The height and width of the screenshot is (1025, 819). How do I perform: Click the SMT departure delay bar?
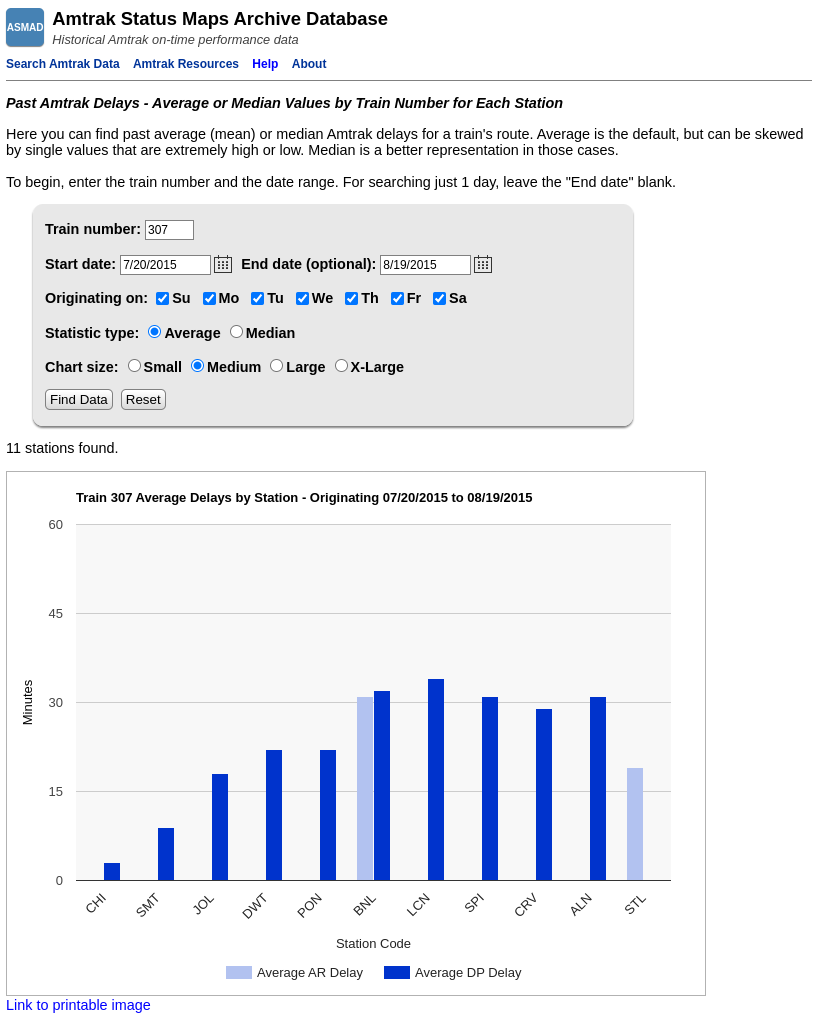(166, 854)
